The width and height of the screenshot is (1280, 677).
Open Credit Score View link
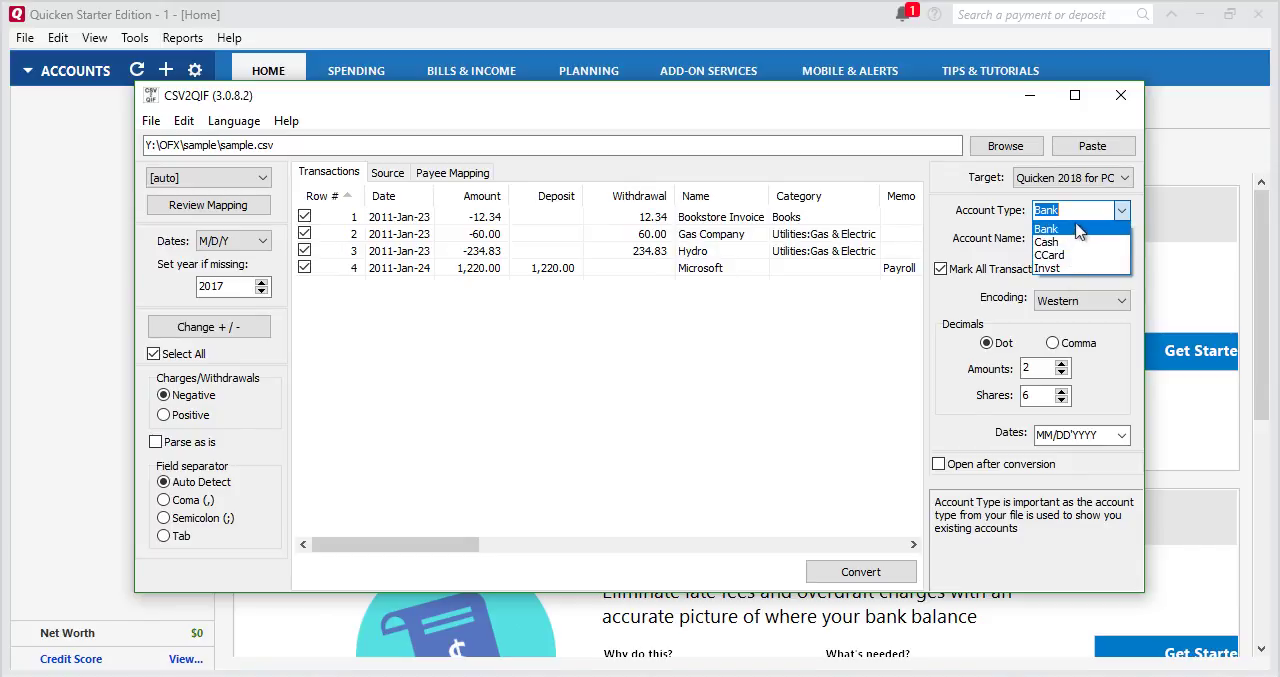pos(186,659)
